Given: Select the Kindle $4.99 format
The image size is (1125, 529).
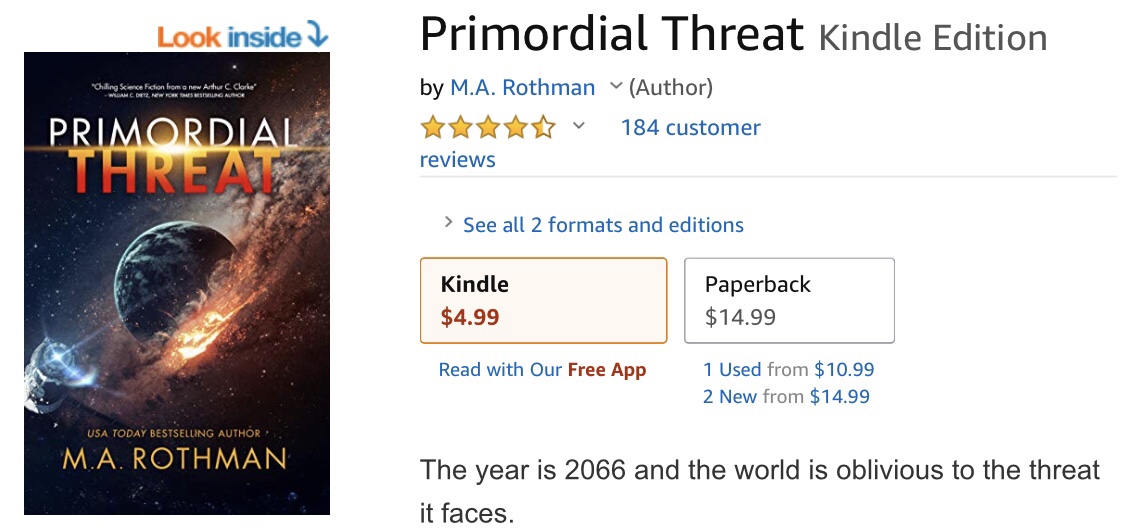Looking at the screenshot, I should (x=543, y=301).
